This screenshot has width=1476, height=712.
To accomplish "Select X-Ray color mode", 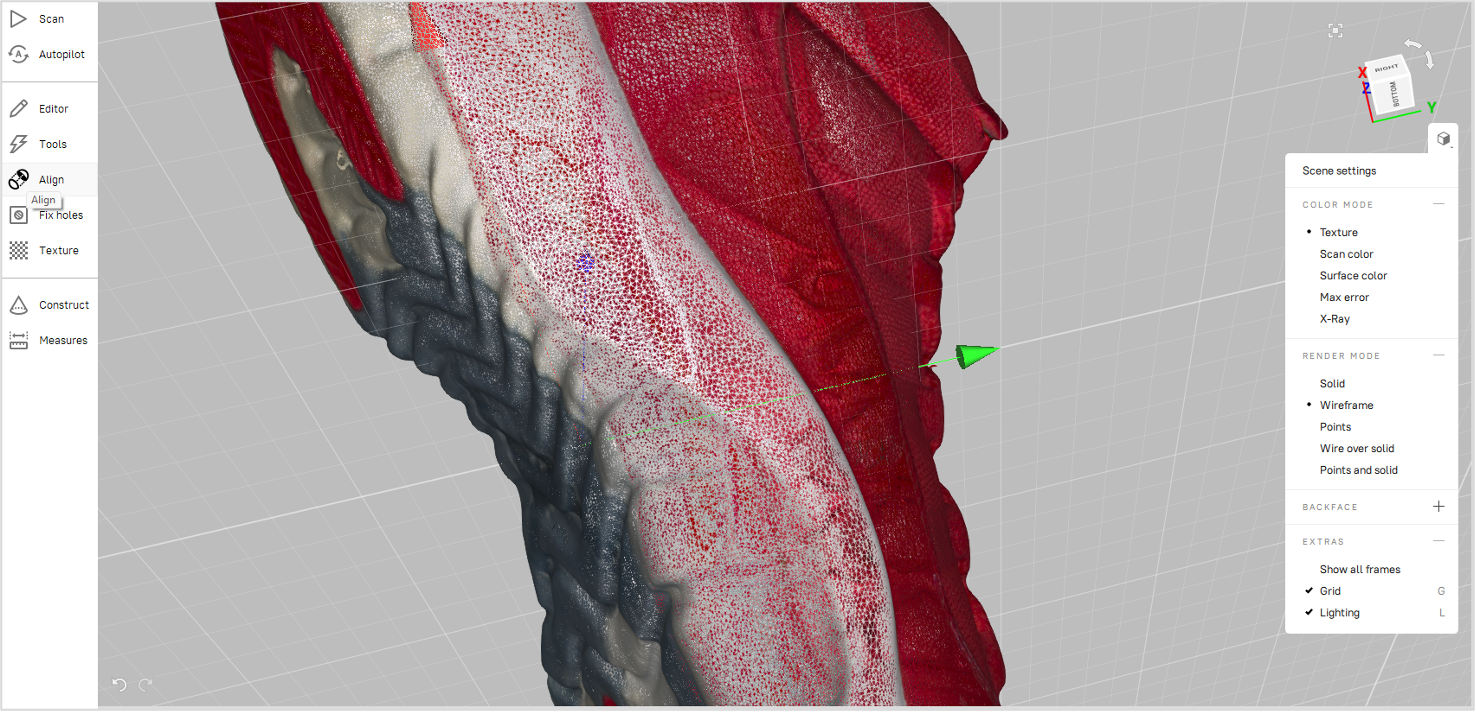I will coord(1334,319).
